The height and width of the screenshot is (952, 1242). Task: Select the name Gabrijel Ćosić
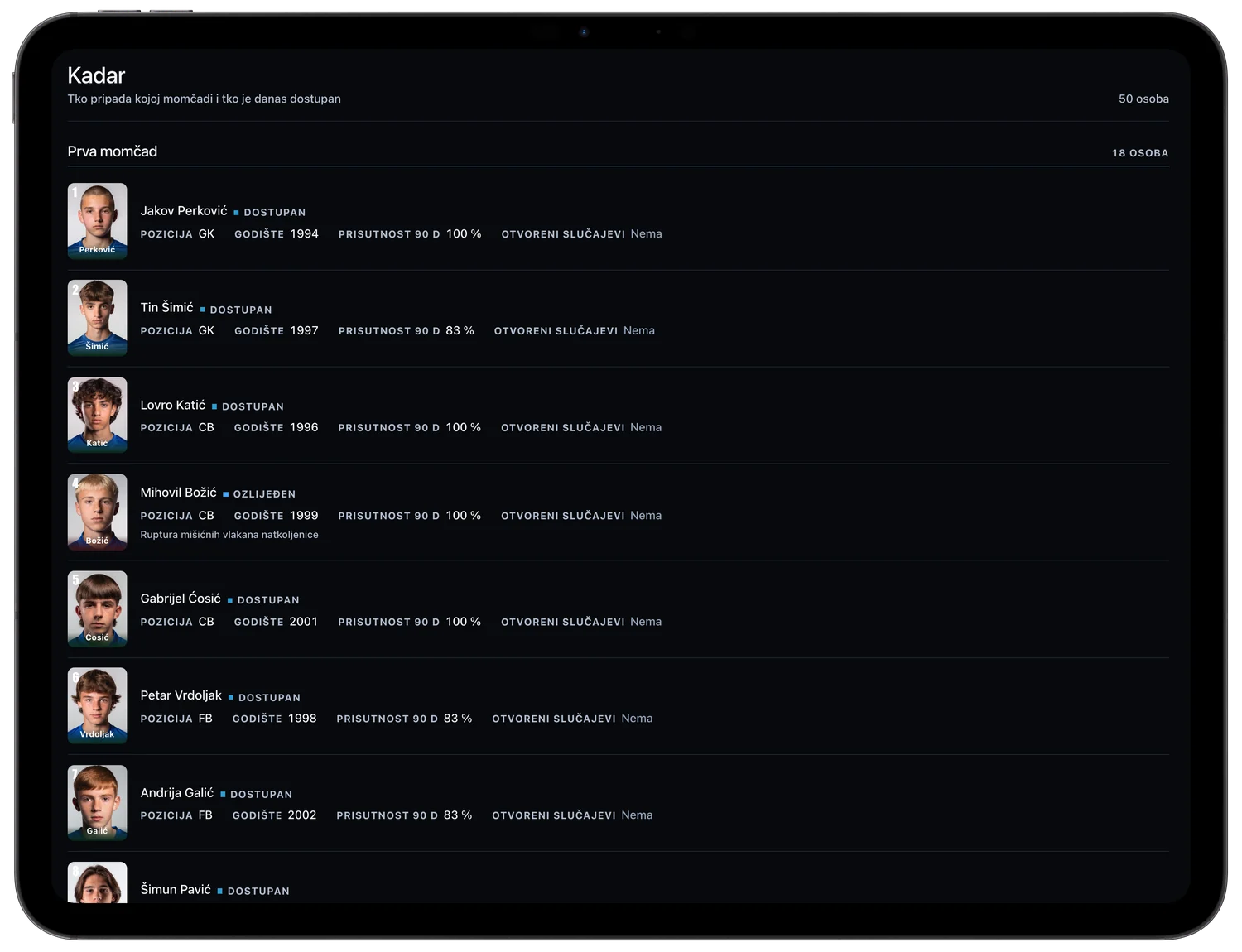181,599
